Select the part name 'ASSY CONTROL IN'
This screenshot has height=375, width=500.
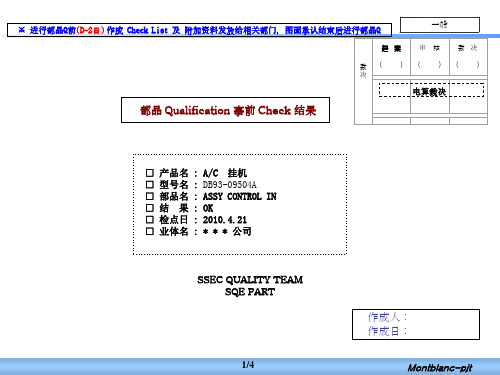click(240, 197)
